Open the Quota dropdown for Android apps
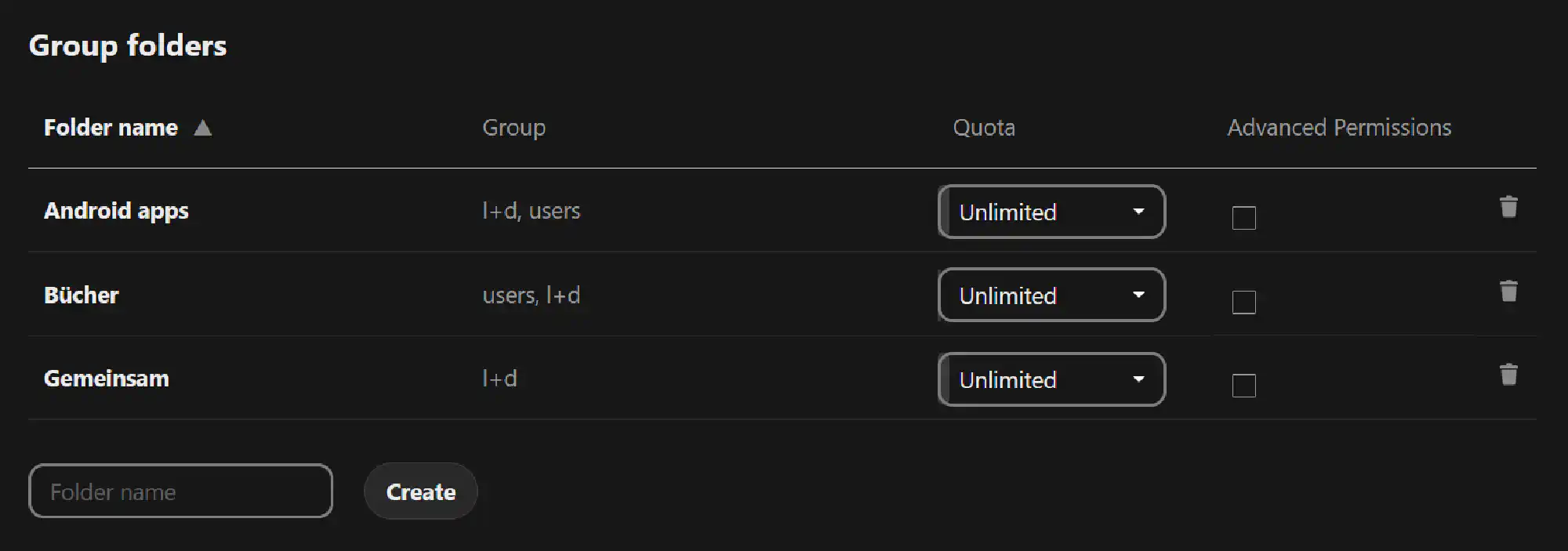 coord(1051,212)
